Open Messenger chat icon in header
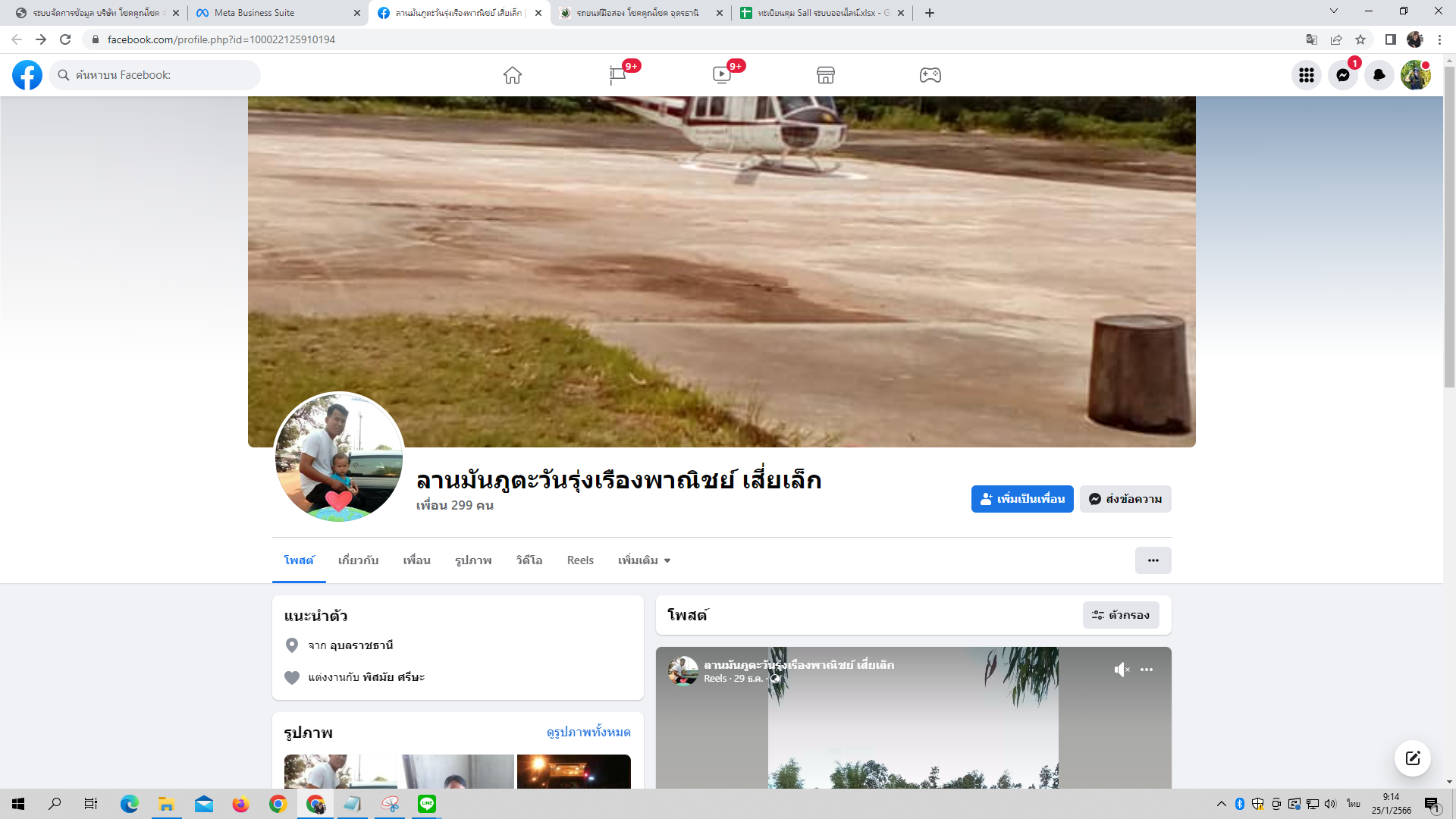The height and width of the screenshot is (819, 1456). coord(1343,75)
